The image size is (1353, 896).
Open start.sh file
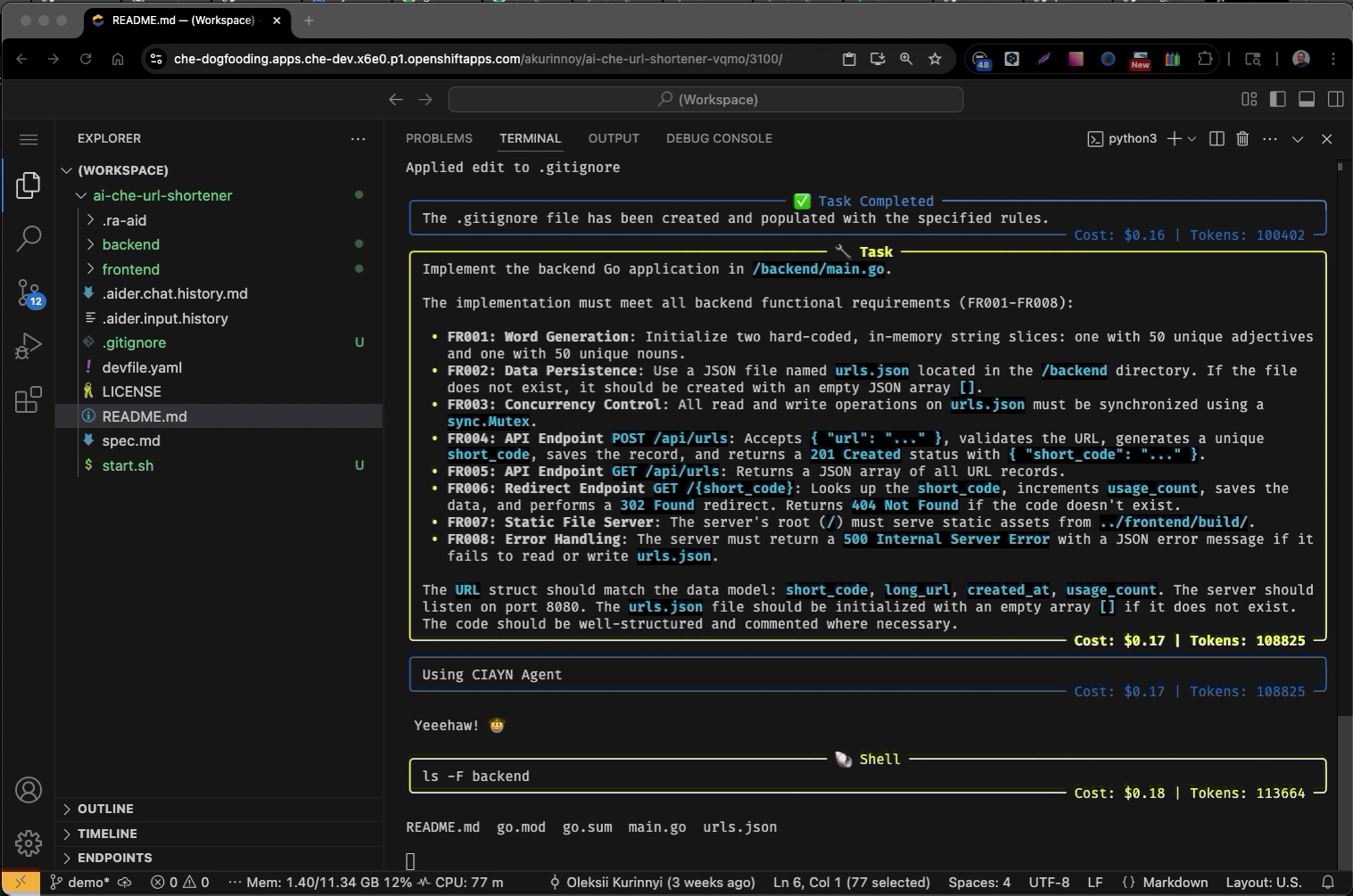click(x=128, y=465)
